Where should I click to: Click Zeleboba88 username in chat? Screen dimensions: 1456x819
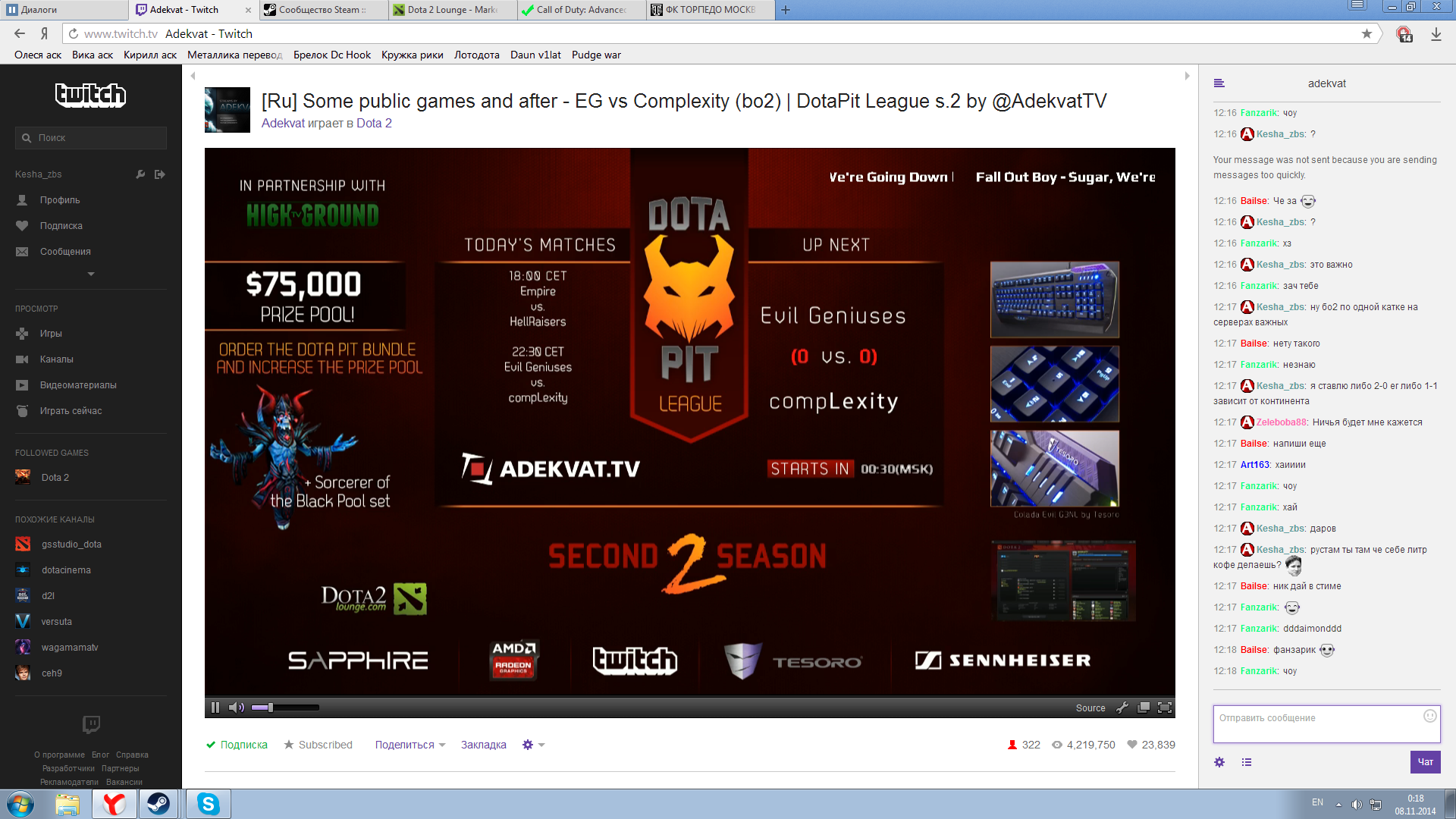point(1282,422)
